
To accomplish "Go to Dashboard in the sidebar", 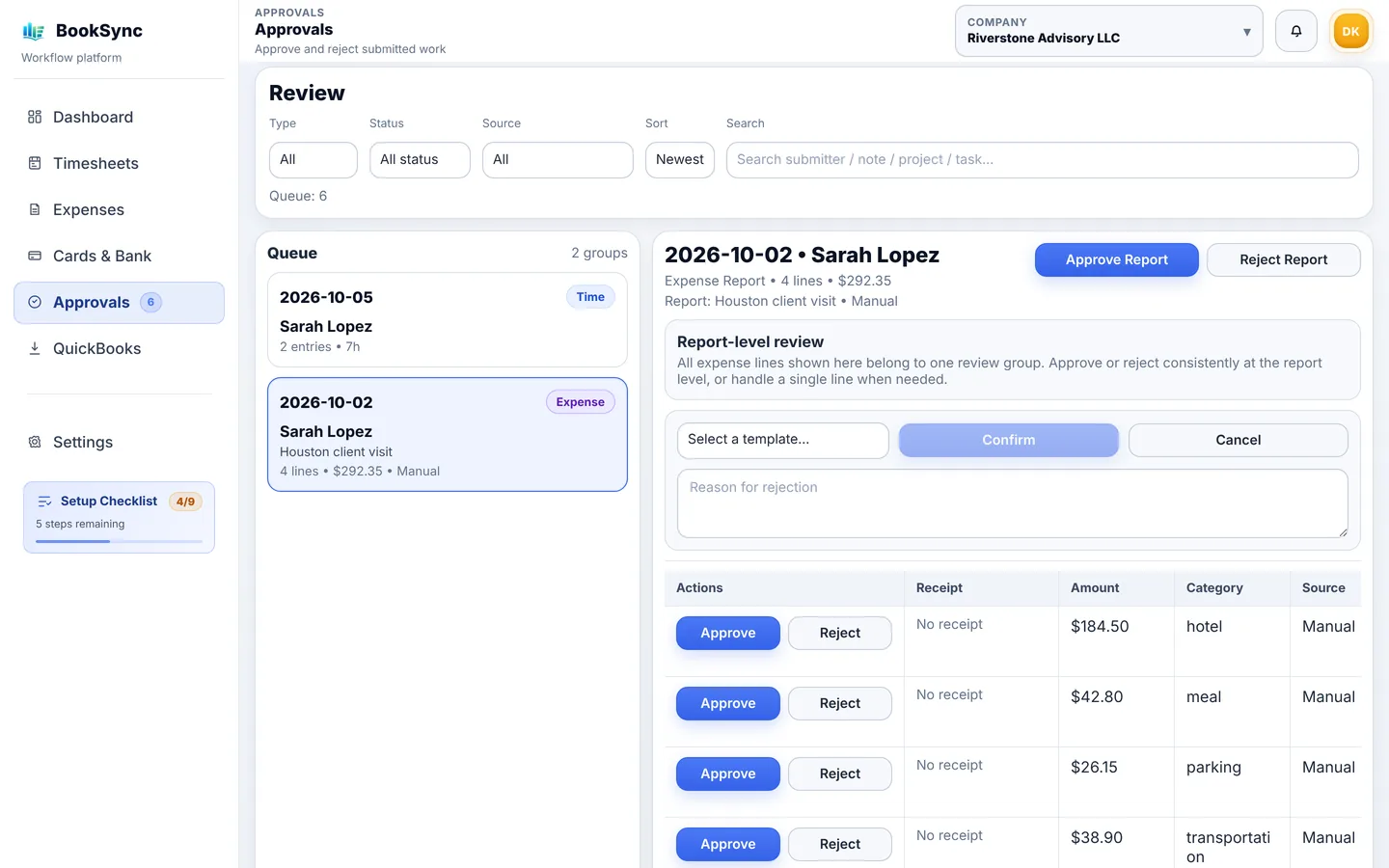I will tap(119, 117).
